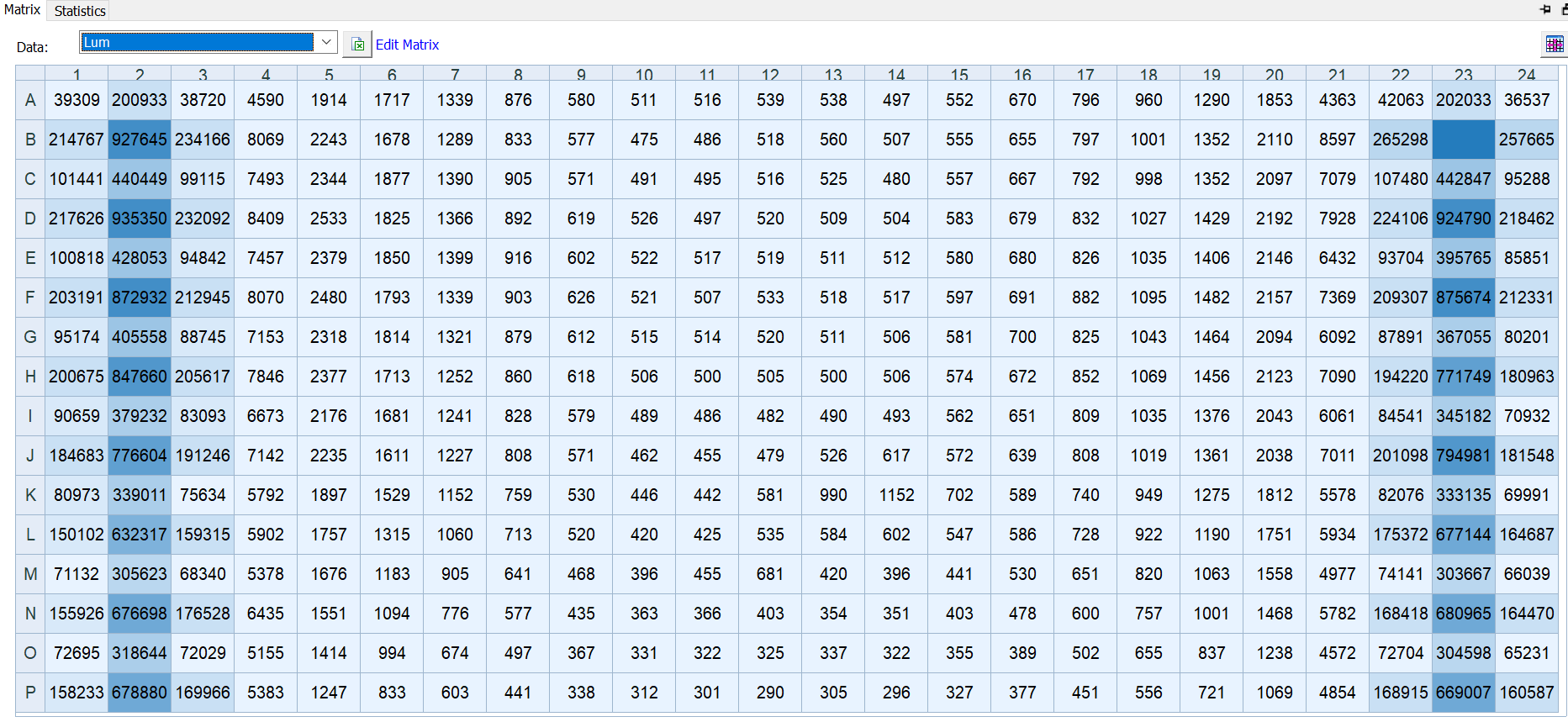Switch to the Statistics tab
This screenshot has width=1568, height=722.
(80, 11)
